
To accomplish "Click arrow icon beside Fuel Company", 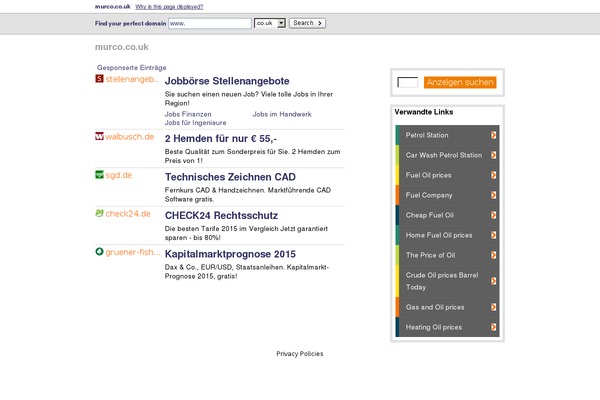I will coord(493,195).
